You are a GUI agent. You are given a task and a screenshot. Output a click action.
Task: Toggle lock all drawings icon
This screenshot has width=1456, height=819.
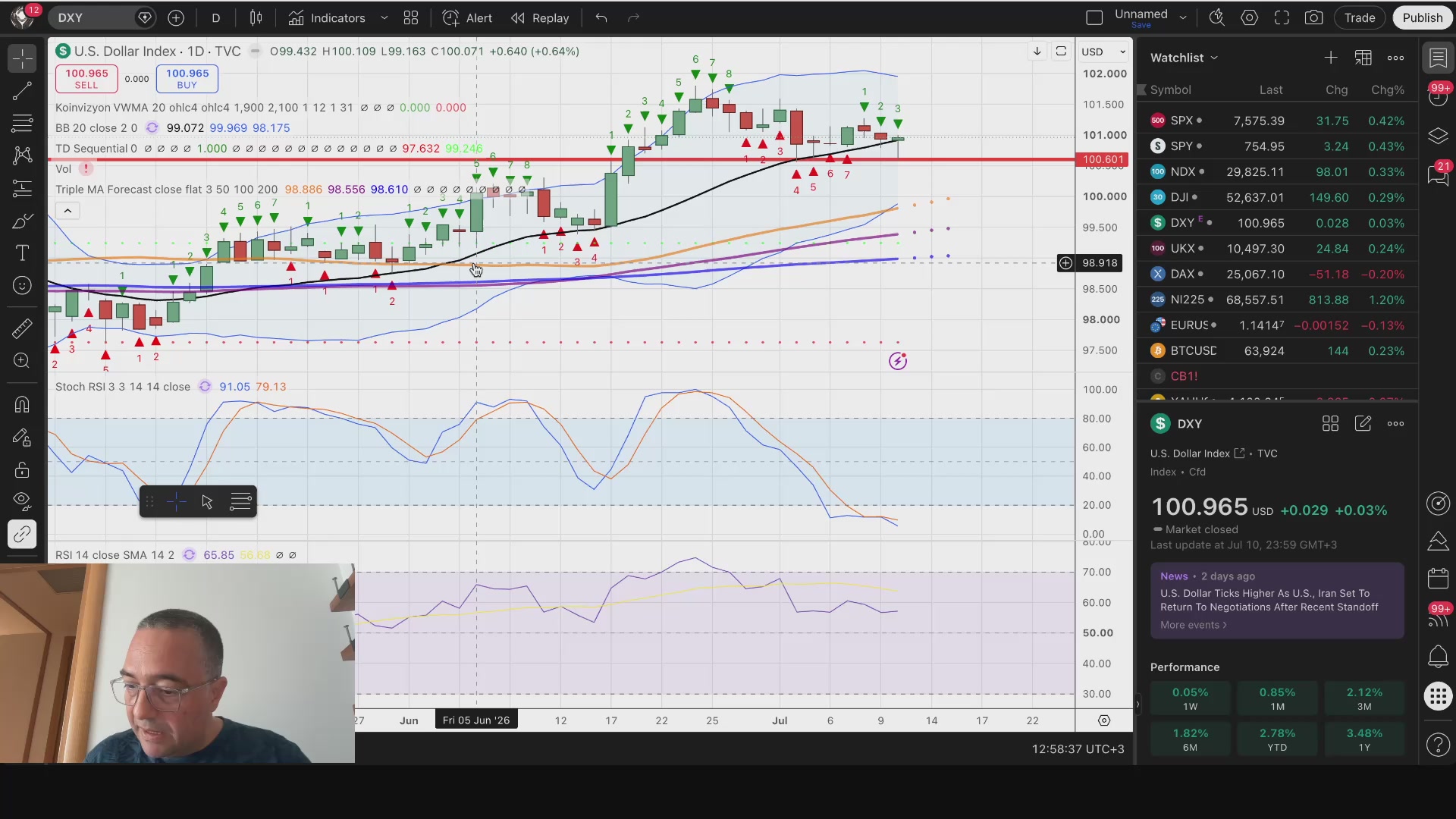22,469
